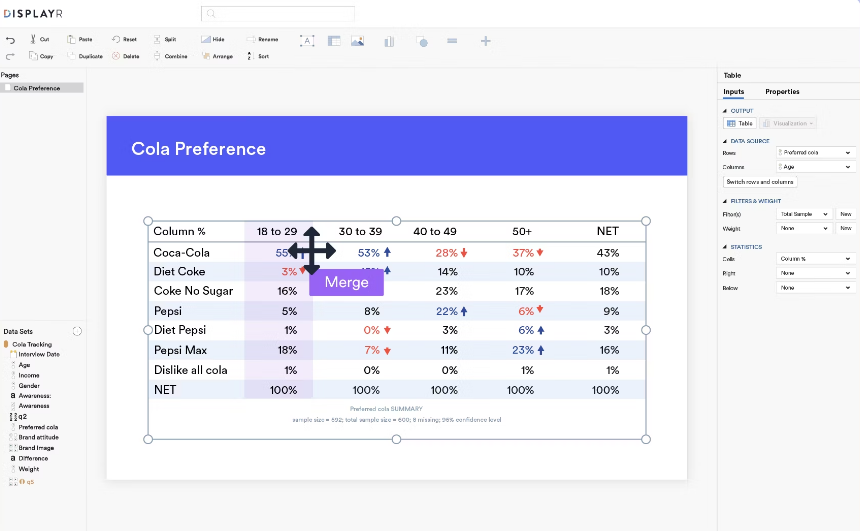
Task: Insert a shape using the shapes icon
Action: coord(422,41)
